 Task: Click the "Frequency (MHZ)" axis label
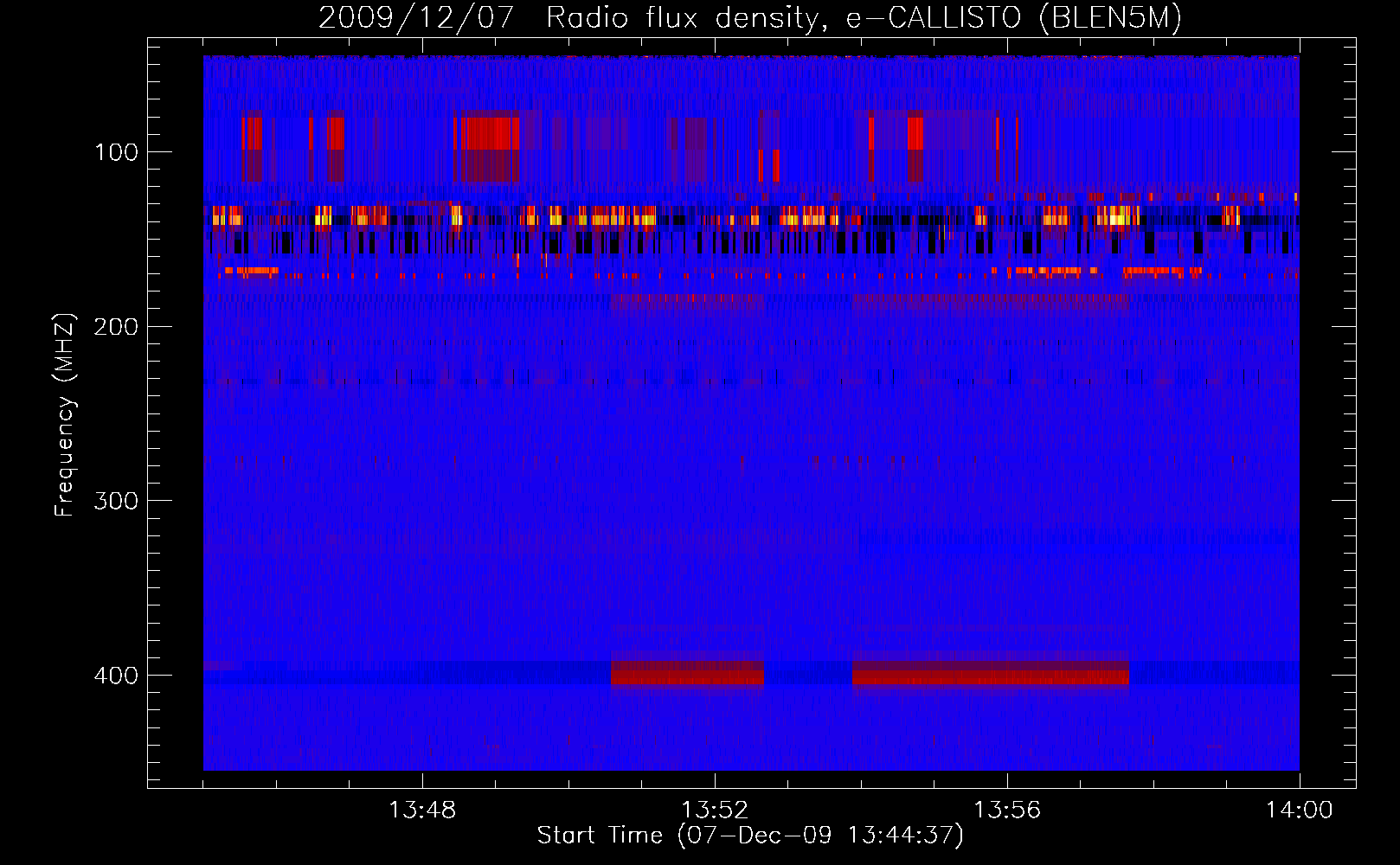[x=65, y=414]
